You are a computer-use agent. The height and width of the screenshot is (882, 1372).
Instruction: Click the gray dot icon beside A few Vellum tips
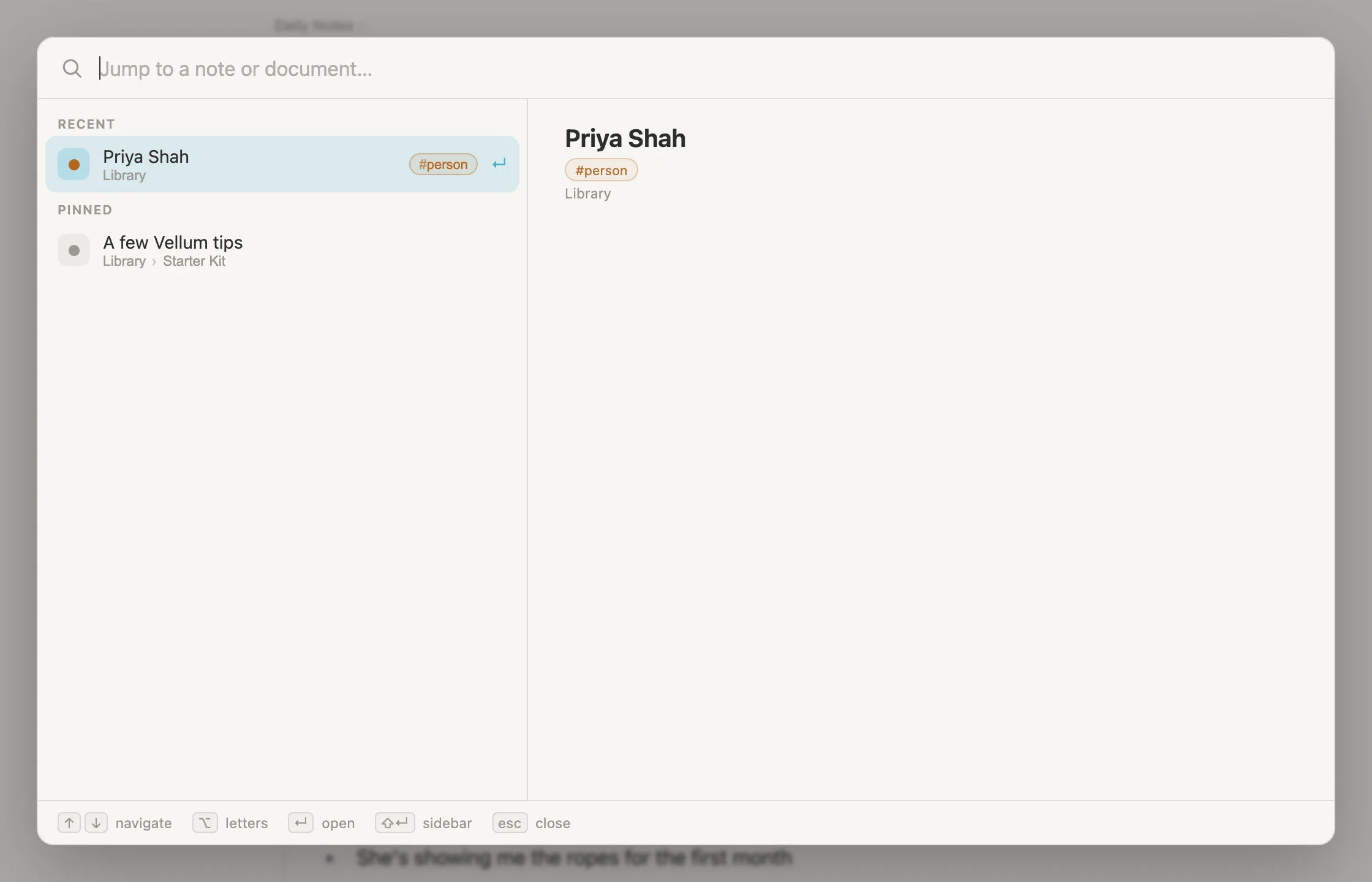pos(73,250)
